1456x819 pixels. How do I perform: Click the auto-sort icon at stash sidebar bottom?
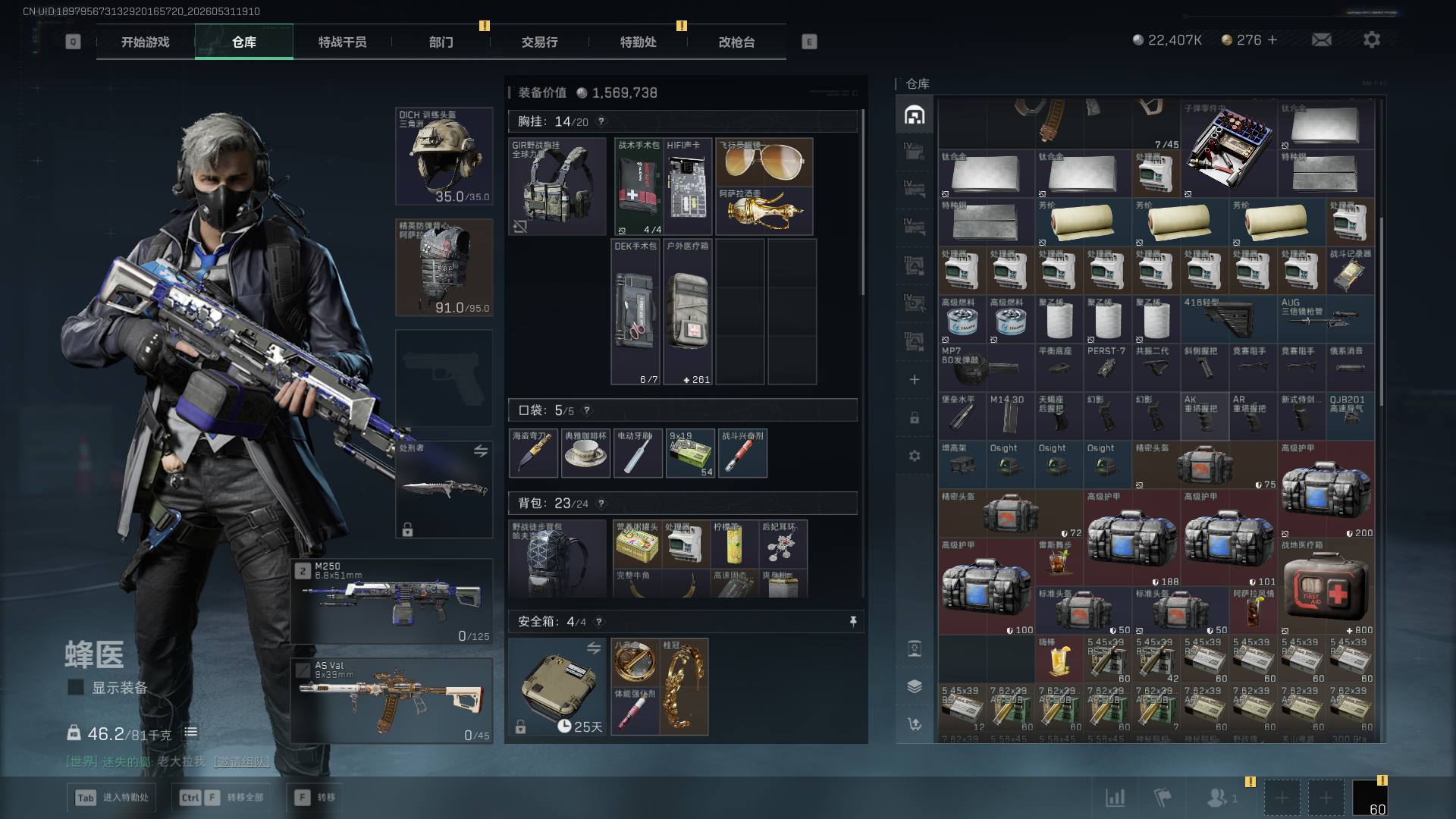click(915, 724)
